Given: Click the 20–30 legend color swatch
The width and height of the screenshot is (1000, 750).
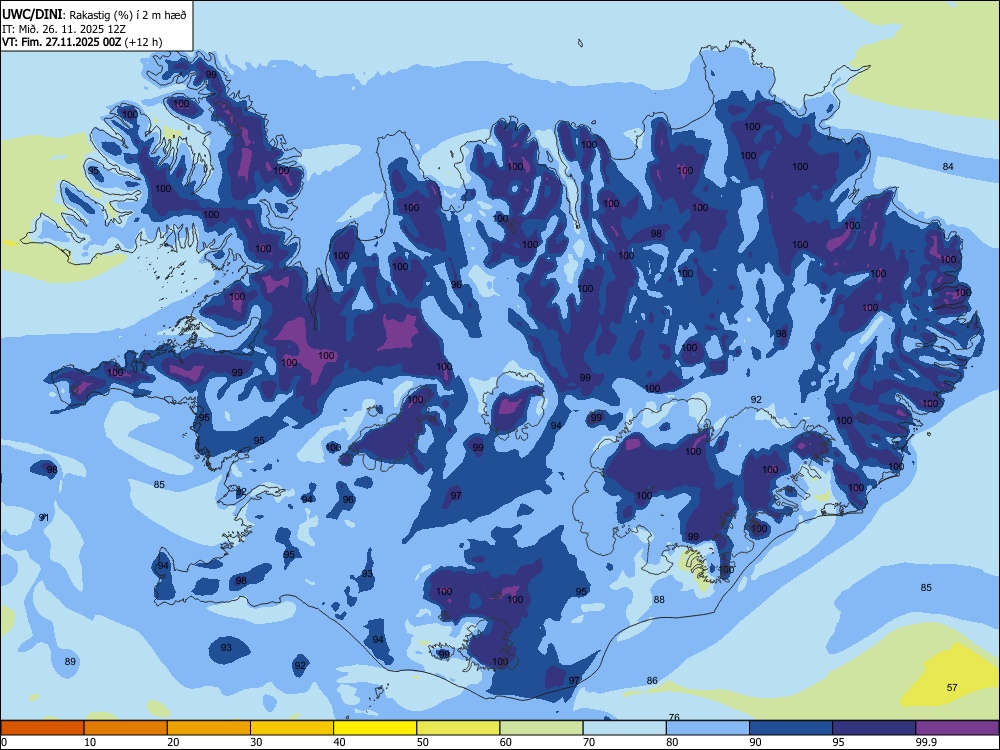Looking at the screenshot, I should click(x=209, y=728).
